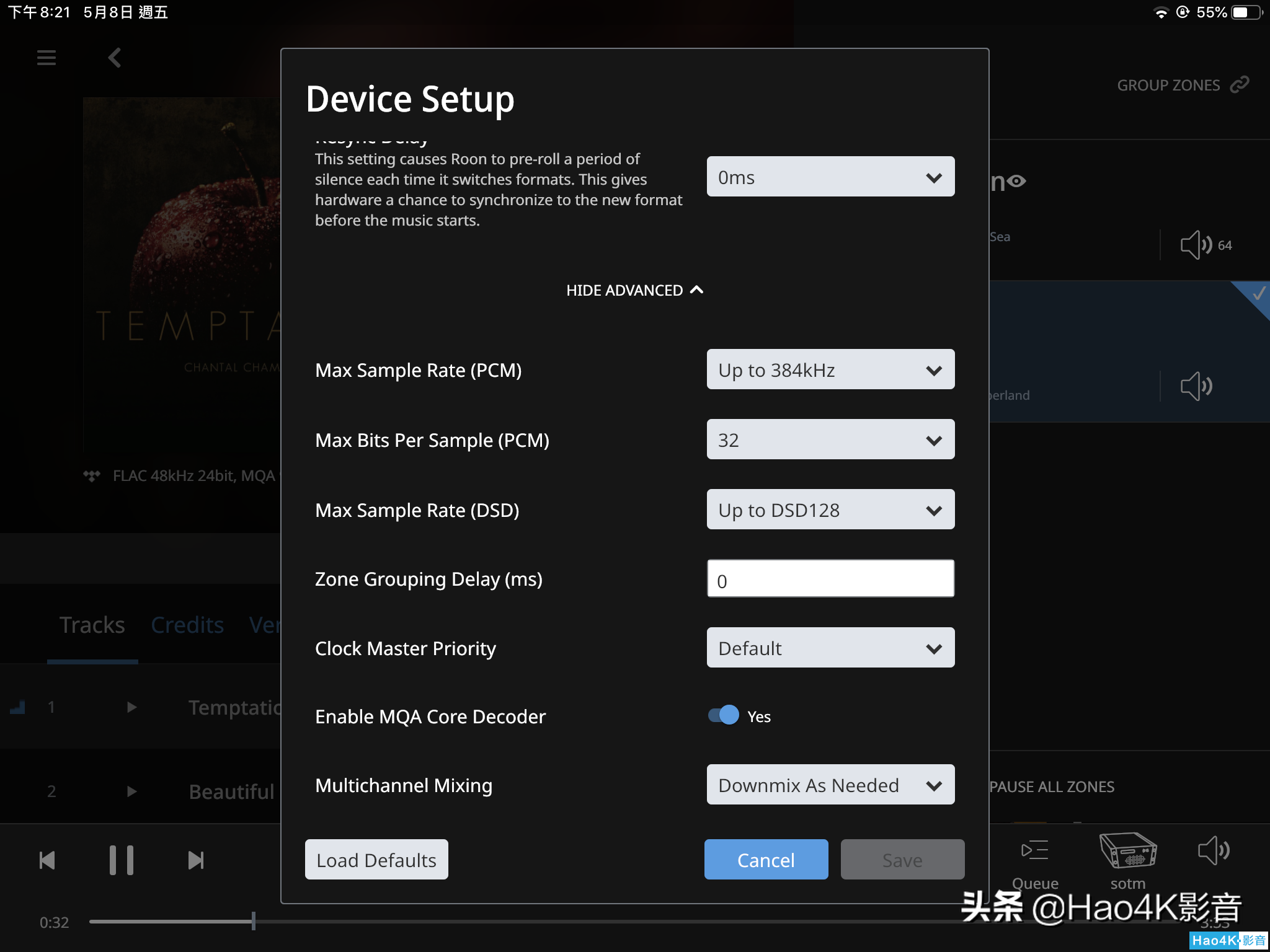The height and width of the screenshot is (952, 1270).
Task: Switch to the Credits tab
Action: click(x=187, y=625)
